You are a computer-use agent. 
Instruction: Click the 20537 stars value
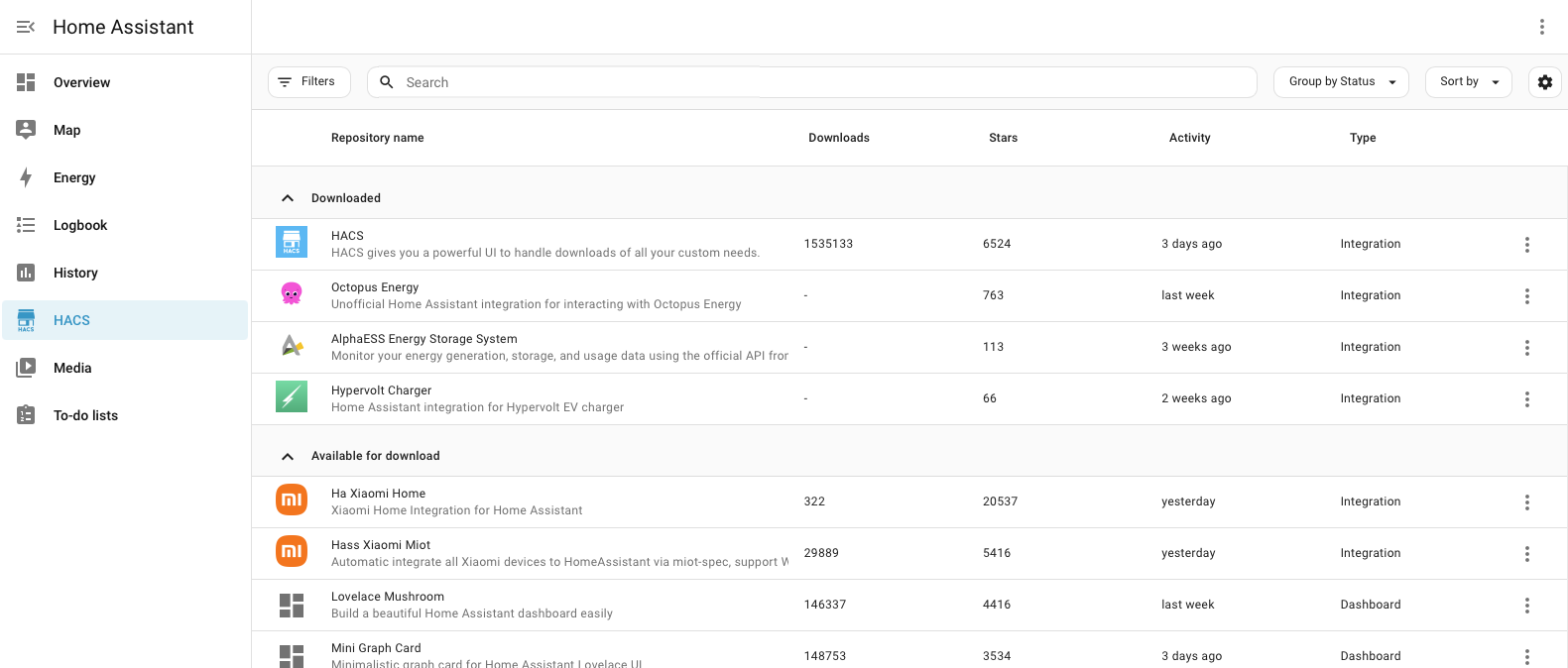[1000, 501]
